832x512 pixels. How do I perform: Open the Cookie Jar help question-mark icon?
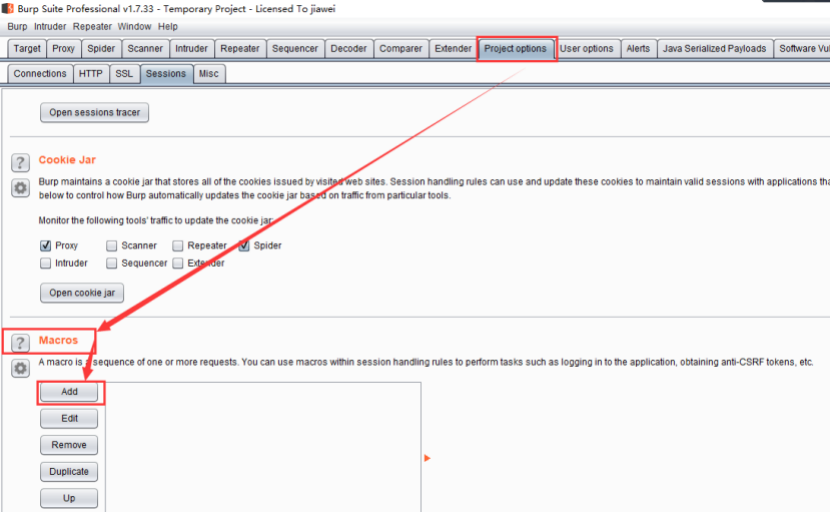pos(20,162)
